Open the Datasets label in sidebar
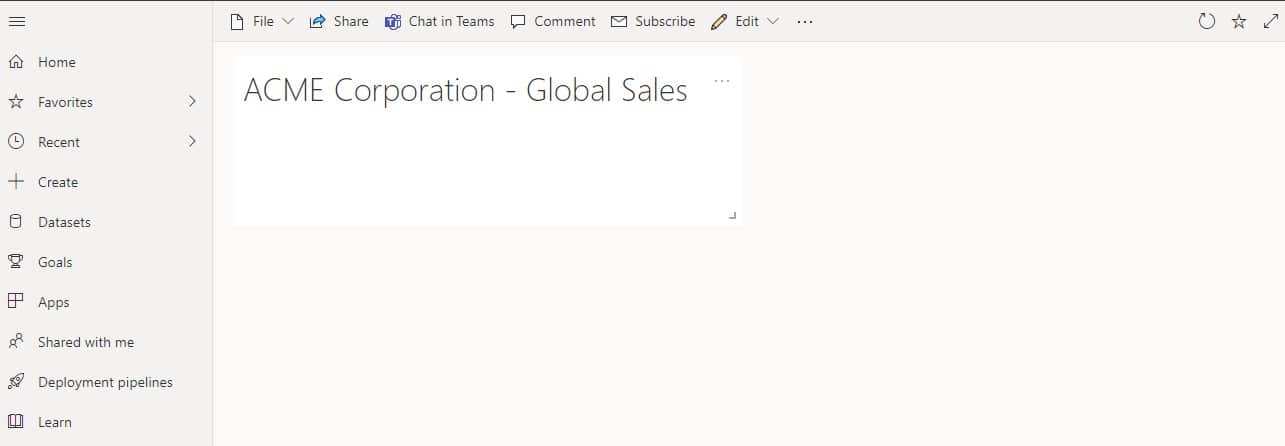This screenshot has width=1285, height=446. [x=64, y=222]
